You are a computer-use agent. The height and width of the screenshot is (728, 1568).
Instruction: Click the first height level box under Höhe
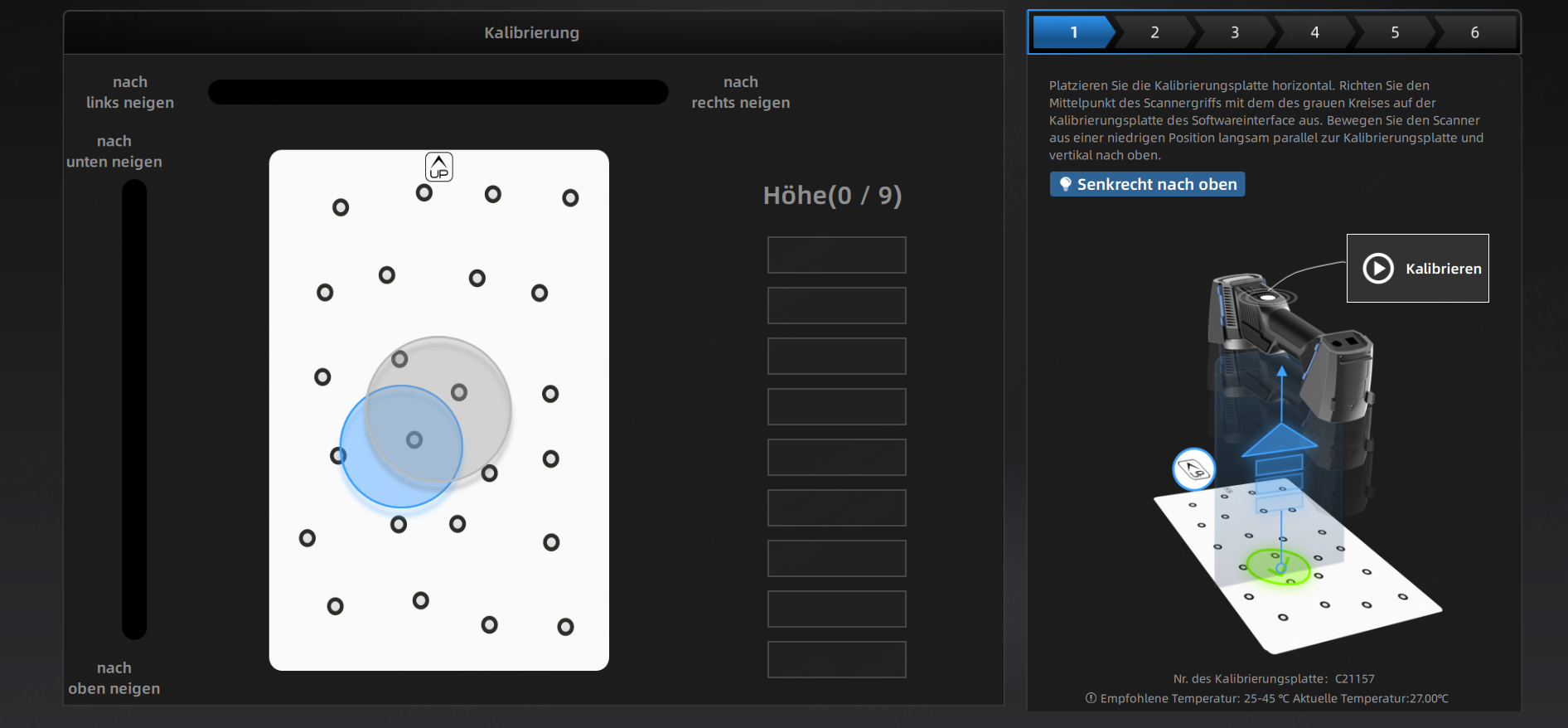836,255
